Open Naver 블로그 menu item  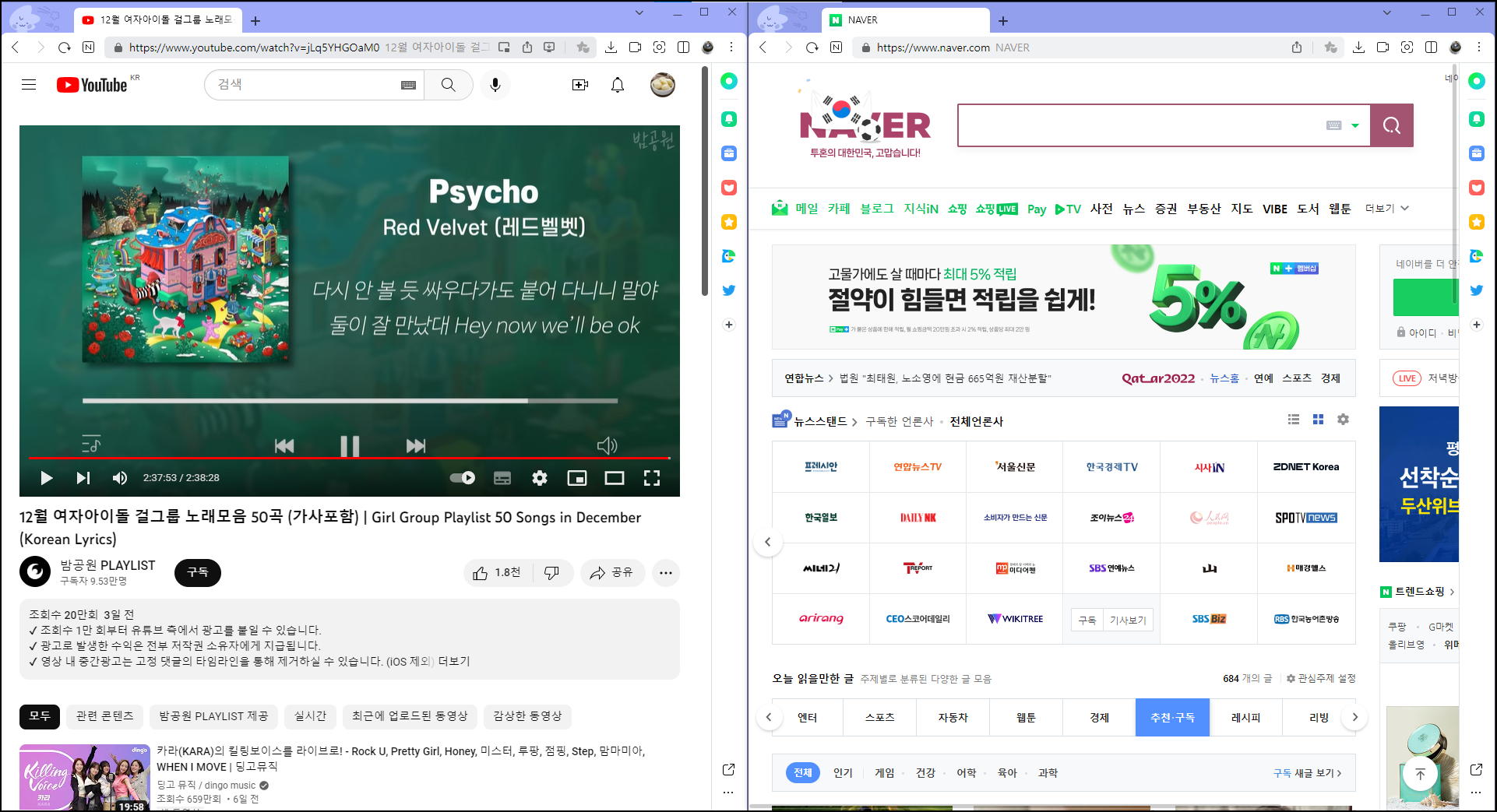[x=877, y=209]
